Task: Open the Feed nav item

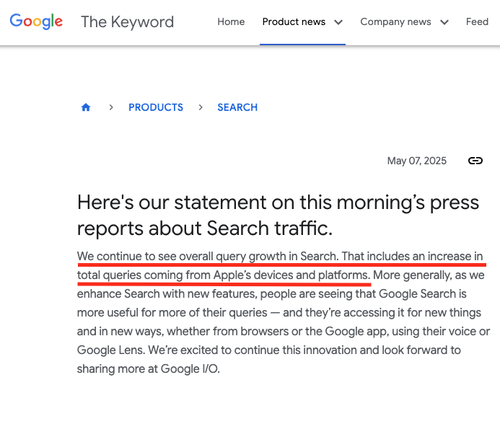Action: (477, 22)
